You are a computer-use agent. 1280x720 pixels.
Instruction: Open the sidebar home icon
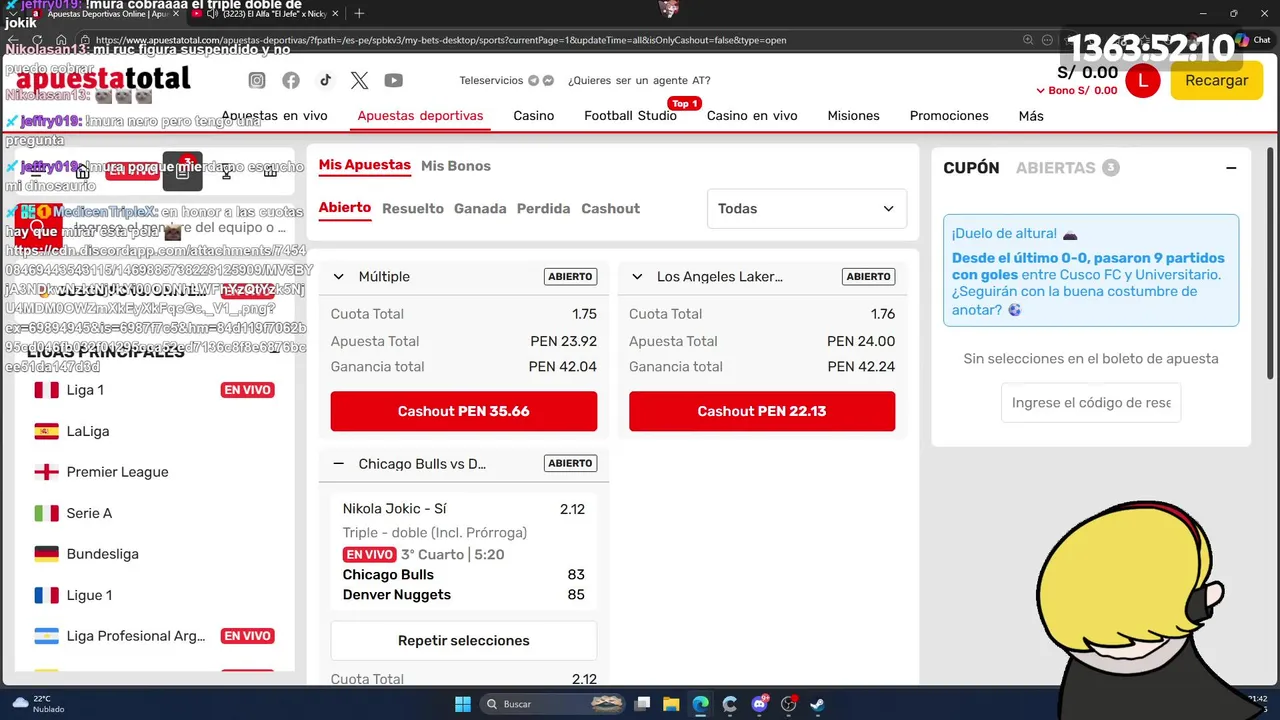[x=83, y=171]
